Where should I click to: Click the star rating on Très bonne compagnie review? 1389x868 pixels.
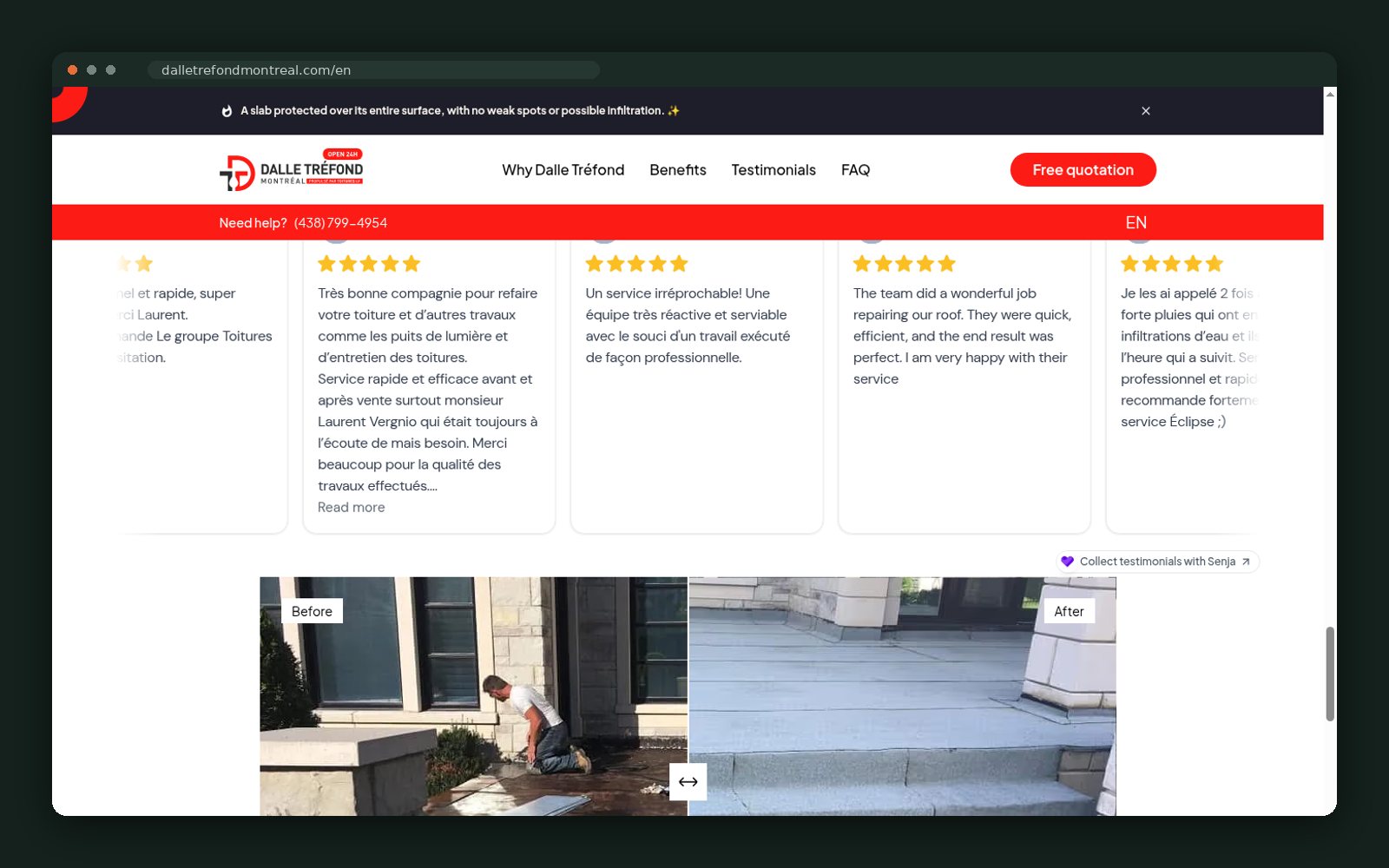tap(369, 264)
